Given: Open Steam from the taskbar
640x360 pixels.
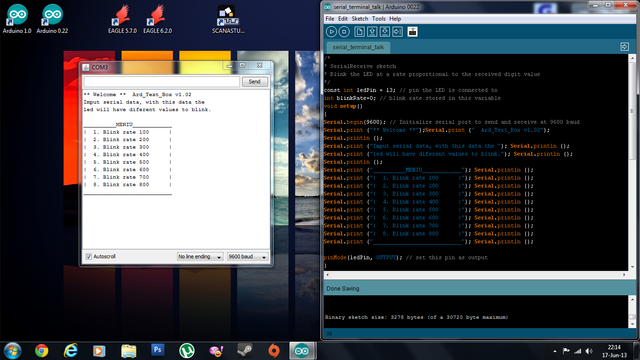Looking at the screenshot, I should coord(245,351).
